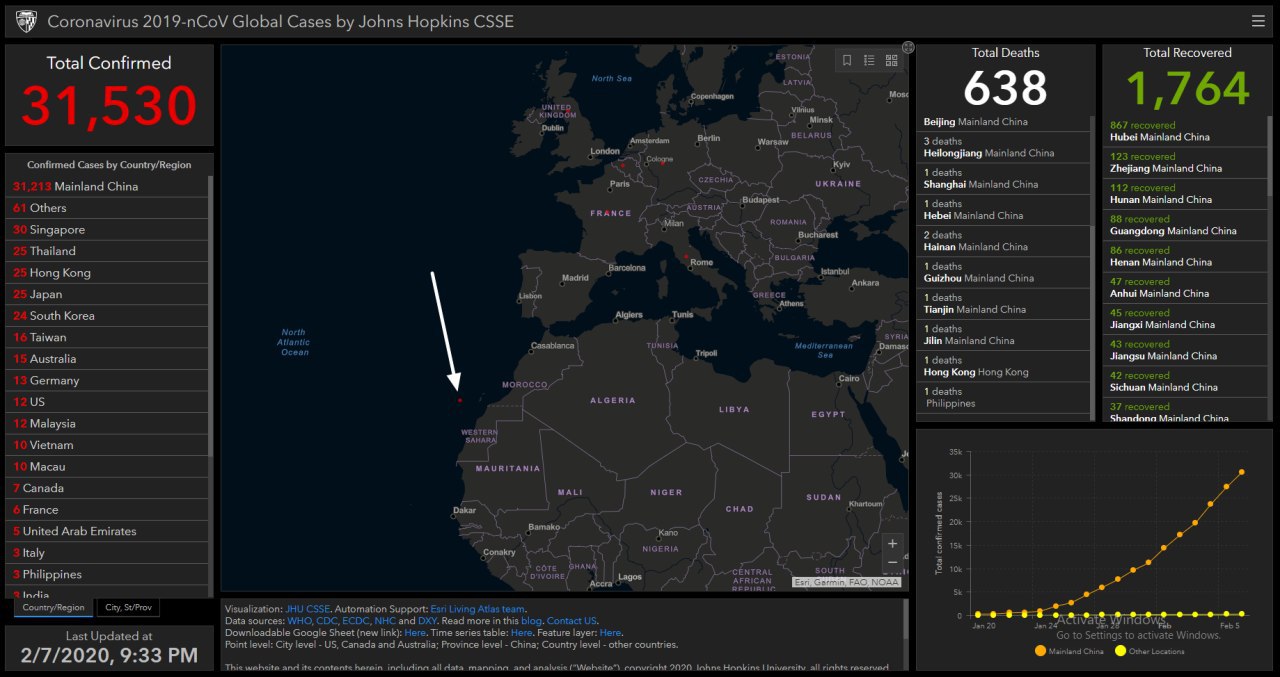Open the hamburger menu at top right
1280x677 pixels.
coord(1258,21)
